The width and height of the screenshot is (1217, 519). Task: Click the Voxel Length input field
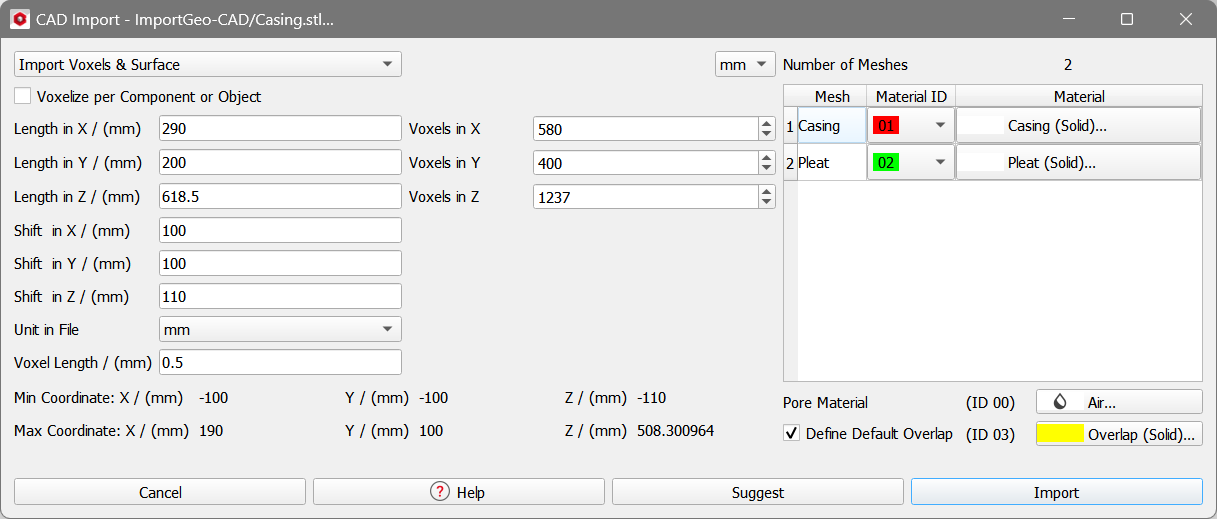pos(280,362)
